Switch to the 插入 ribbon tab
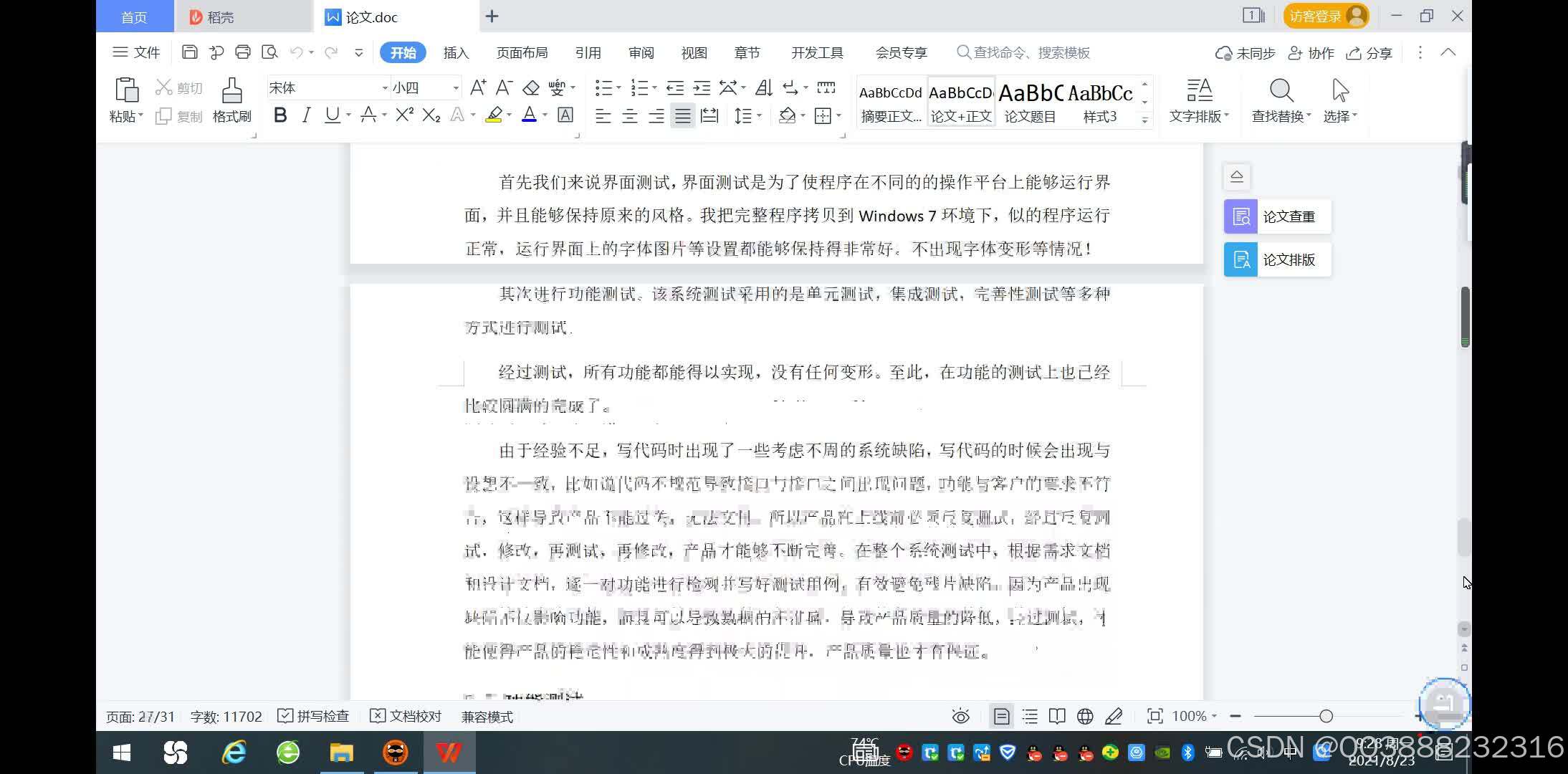Image resolution: width=1568 pixels, height=774 pixels. coord(454,52)
